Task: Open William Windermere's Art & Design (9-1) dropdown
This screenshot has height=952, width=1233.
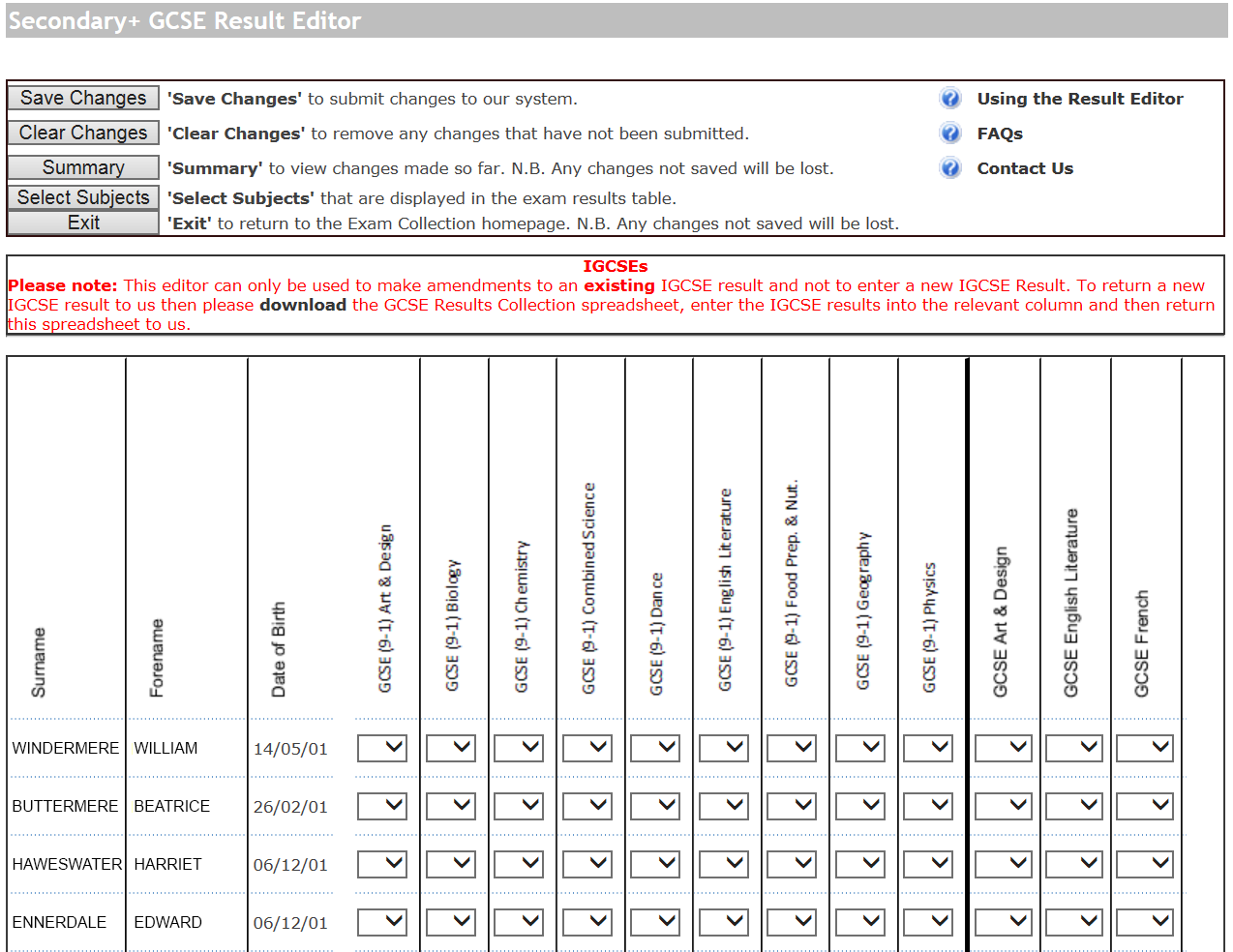Action: click(382, 748)
